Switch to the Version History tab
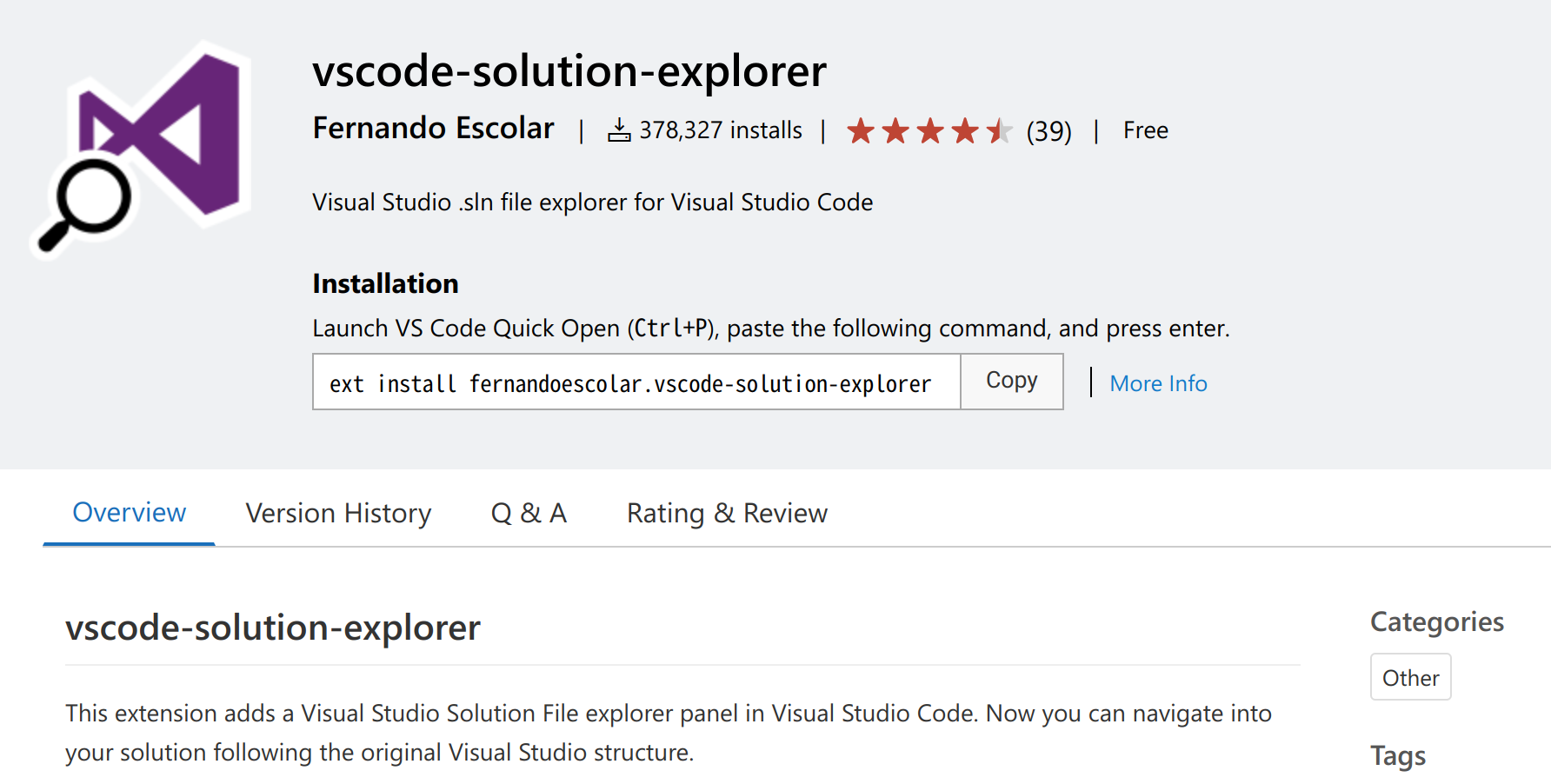 pyautogui.click(x=338, y=513)
